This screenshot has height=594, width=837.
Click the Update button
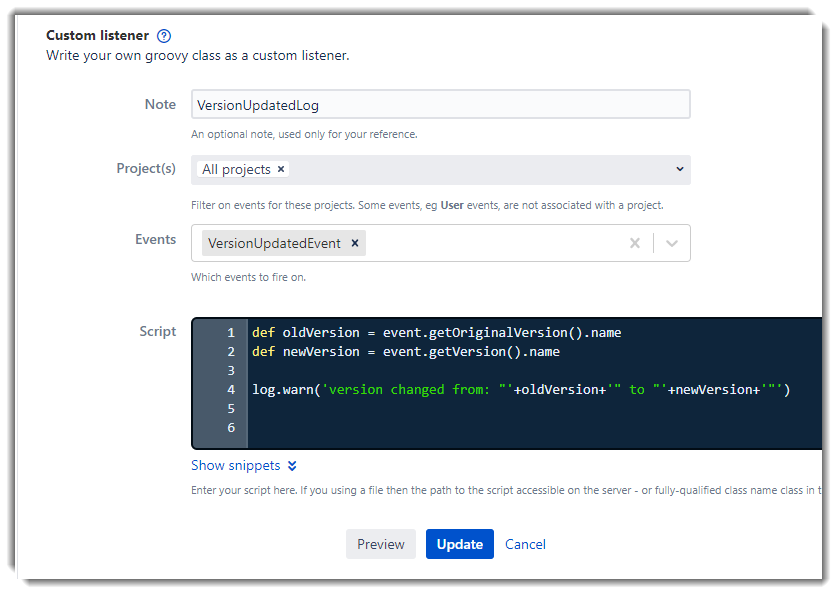coord(460,544)
